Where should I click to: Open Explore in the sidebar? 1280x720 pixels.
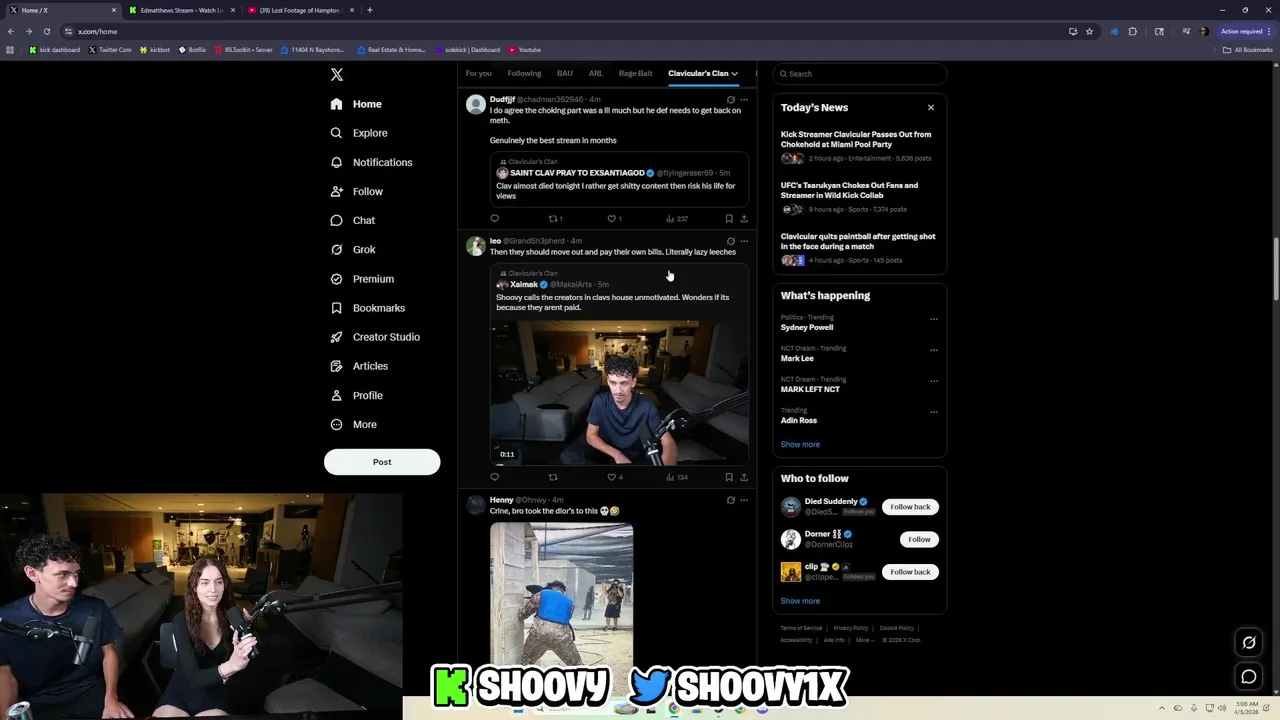click(x=359, y=133)
